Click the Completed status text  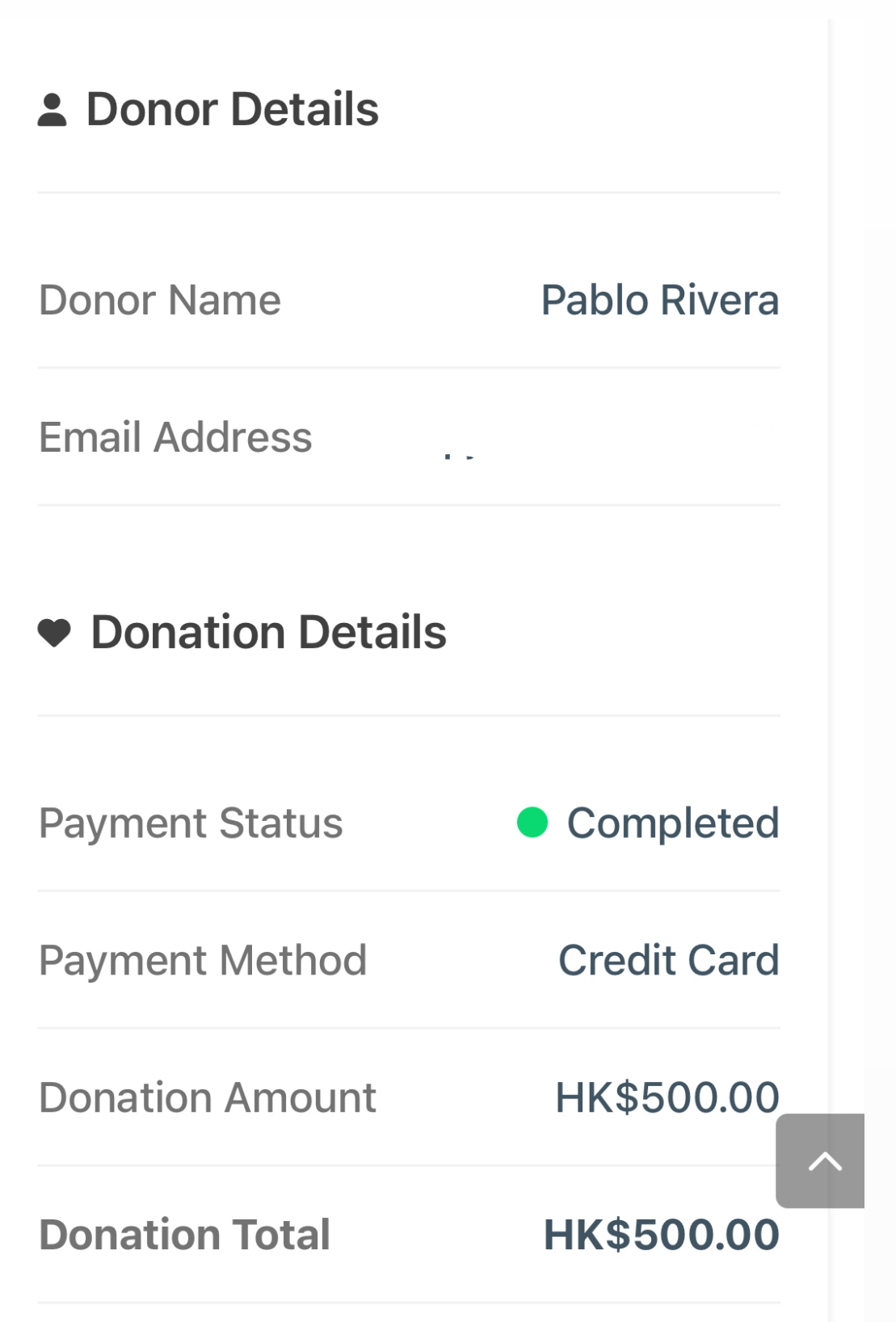672,823
